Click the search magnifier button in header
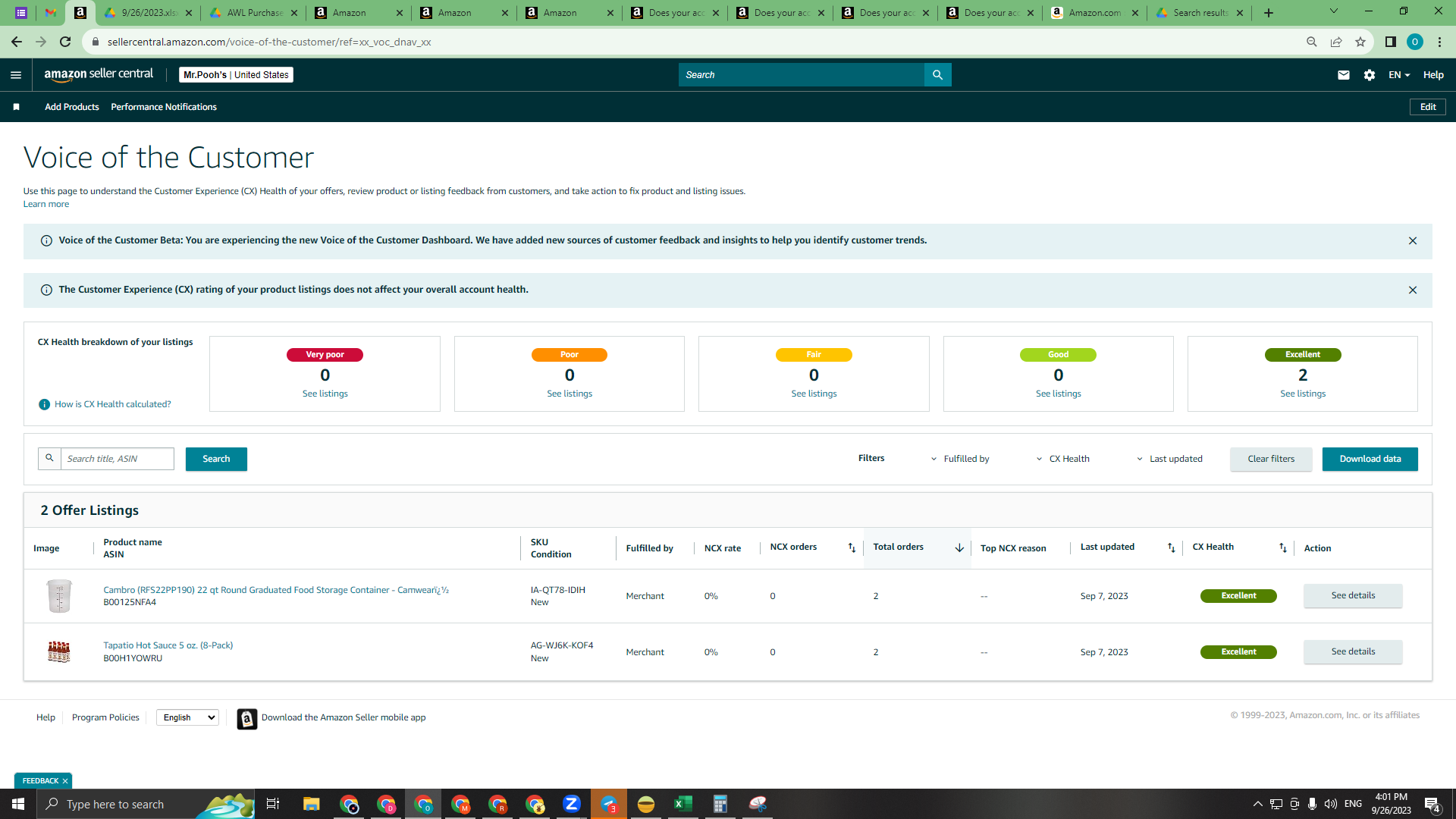Screen dimensions: 1456x819 938,75
